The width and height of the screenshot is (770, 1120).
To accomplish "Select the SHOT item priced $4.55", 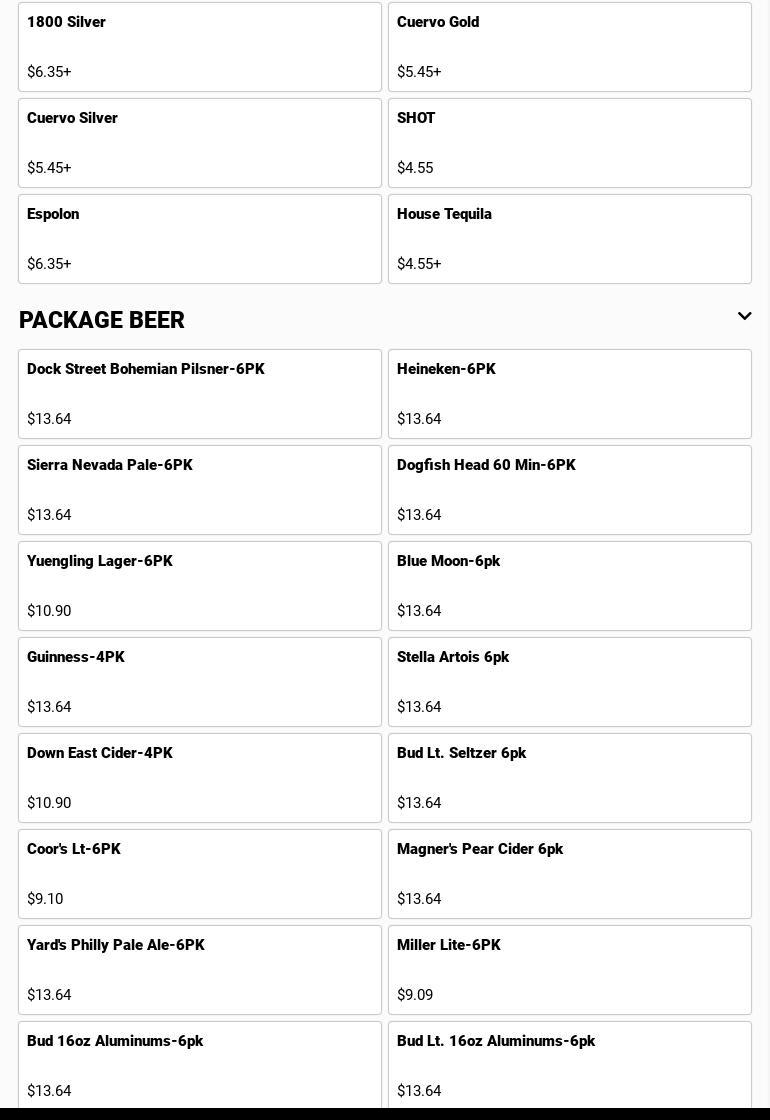I will tap(569, 143).
